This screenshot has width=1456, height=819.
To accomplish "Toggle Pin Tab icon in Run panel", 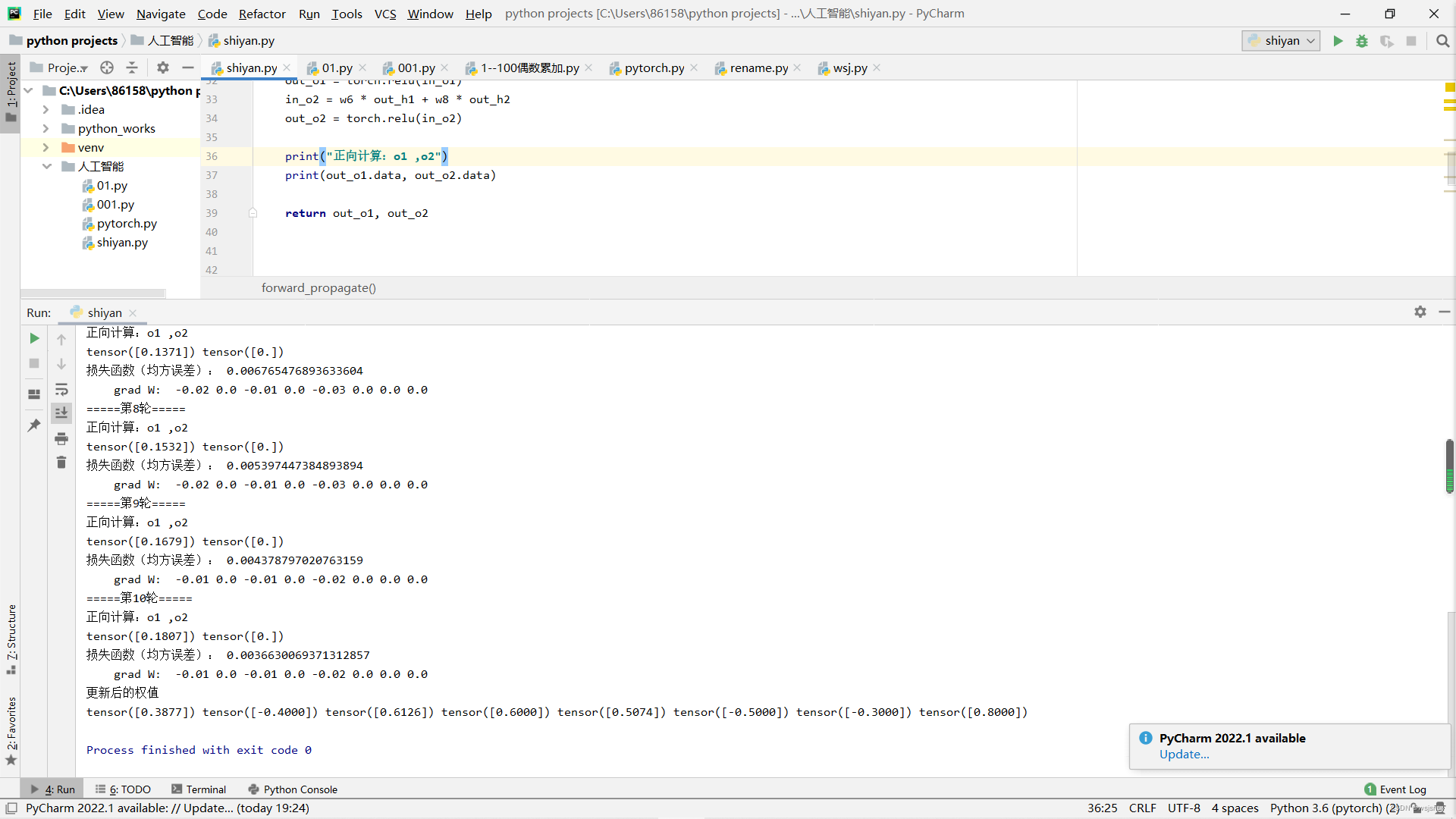I will click(x=34, y=425).
